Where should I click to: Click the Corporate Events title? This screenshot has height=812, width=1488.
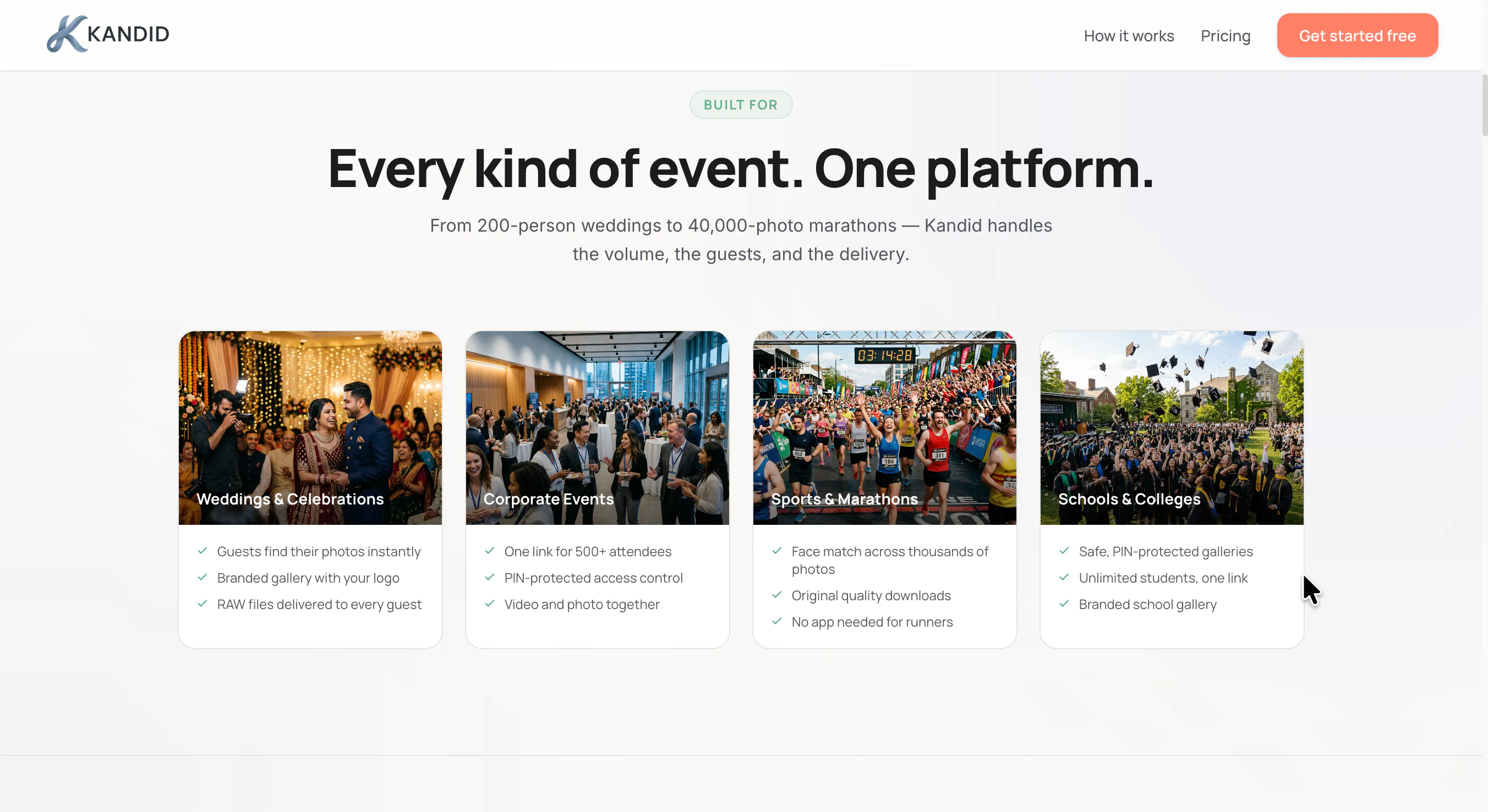tap(548, 499)
